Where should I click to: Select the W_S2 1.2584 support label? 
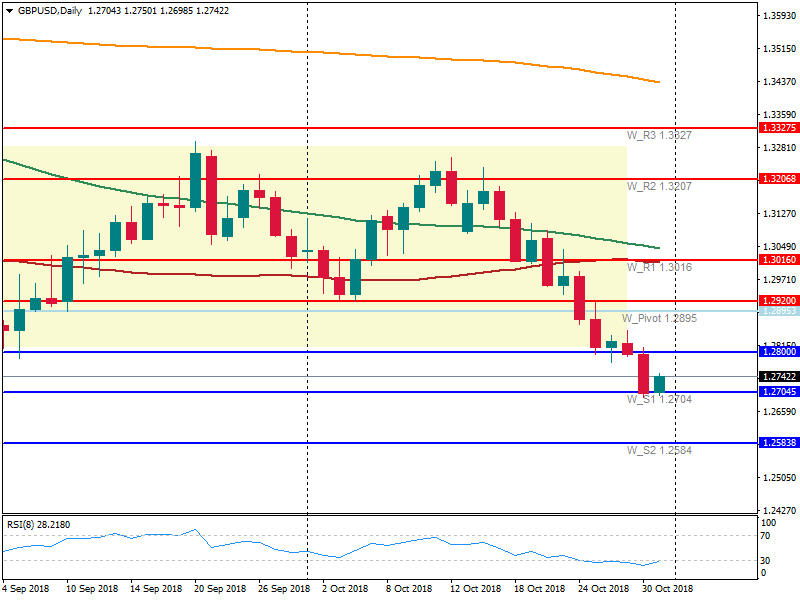pos(659,450)
